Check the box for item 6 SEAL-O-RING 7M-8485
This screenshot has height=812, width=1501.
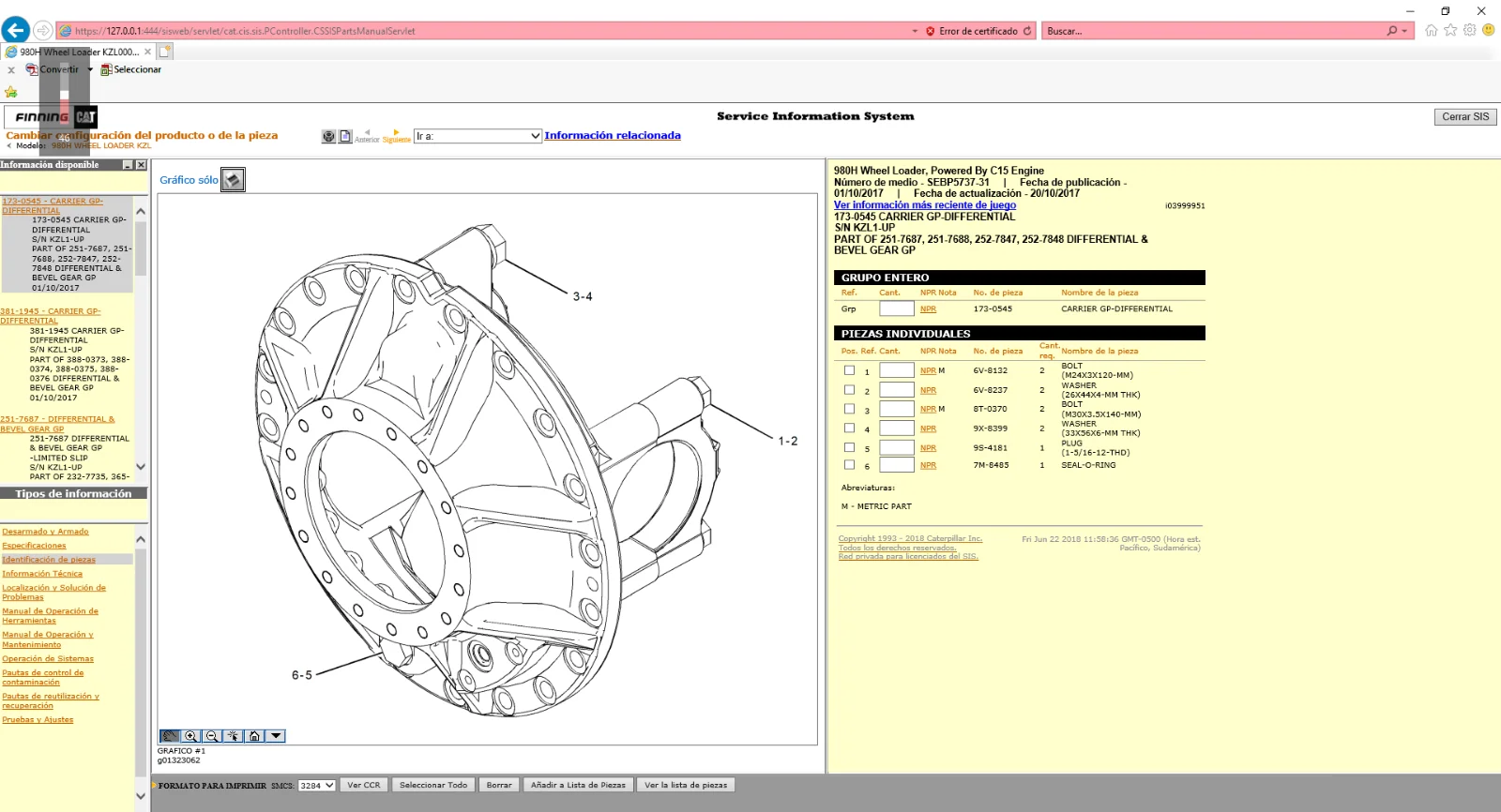(849, 465)
